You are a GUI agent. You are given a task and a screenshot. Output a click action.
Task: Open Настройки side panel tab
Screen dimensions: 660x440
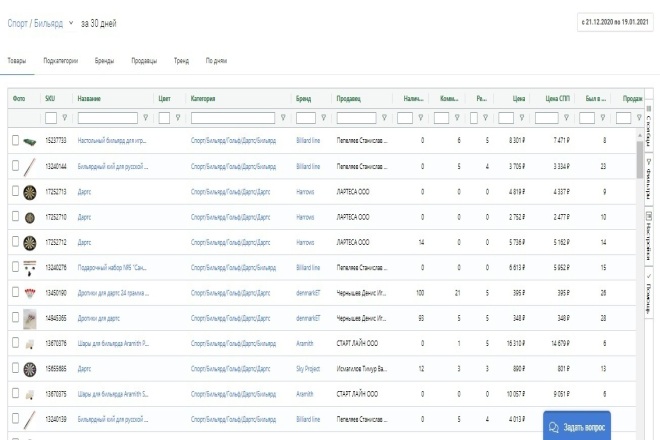click(x=649, y=236)
